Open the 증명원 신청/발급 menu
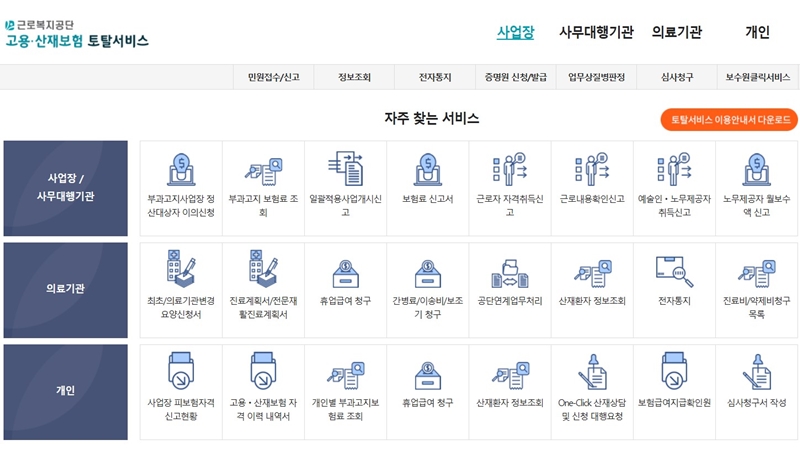Screen dimensions: 800x450 tap(515, 77)
